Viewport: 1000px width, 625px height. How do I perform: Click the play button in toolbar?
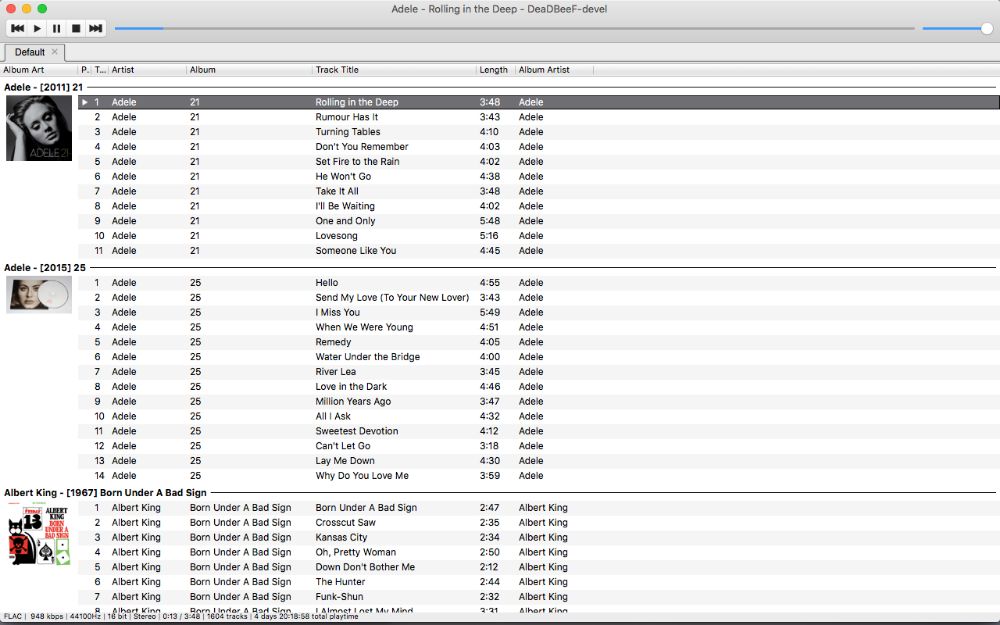(x=37, y=28)
